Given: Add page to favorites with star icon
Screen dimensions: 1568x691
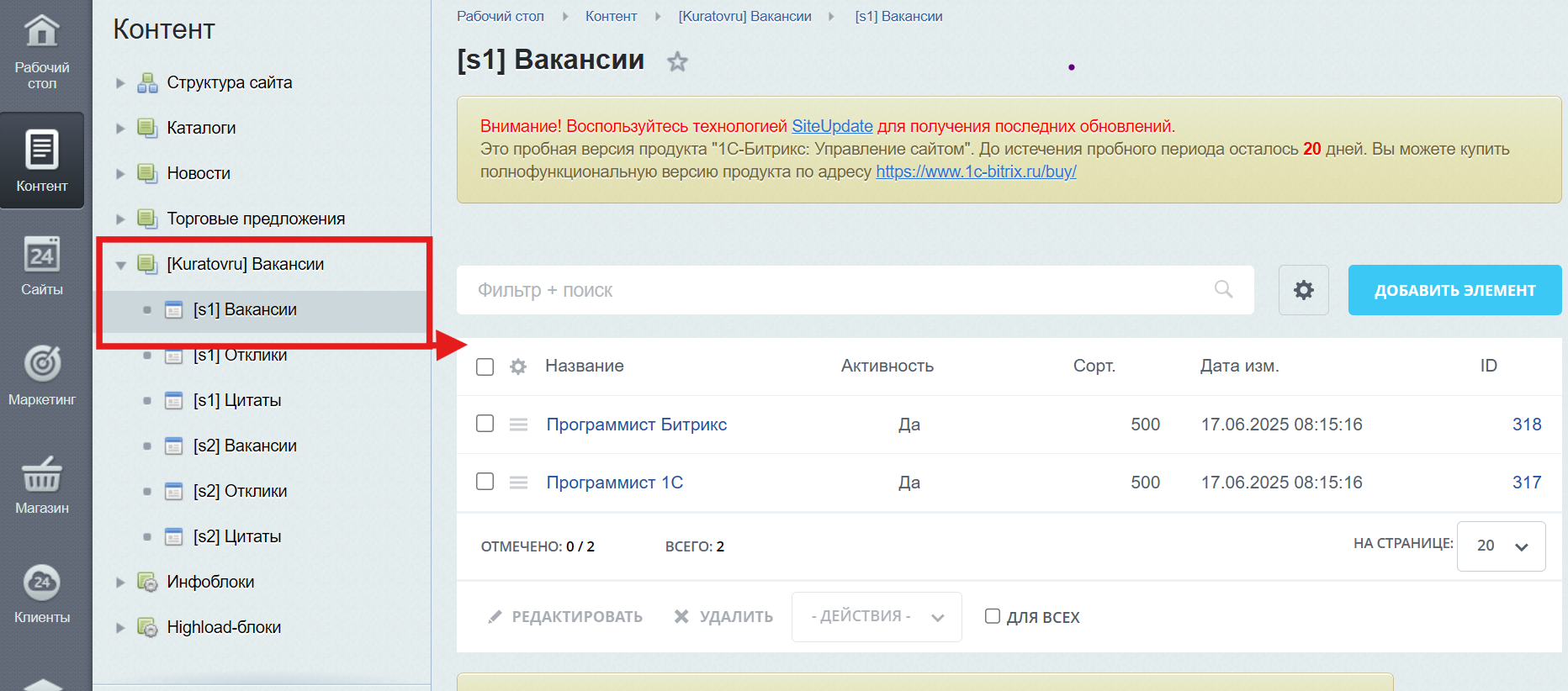Looking at the screenshot, I should pyautogui.click(x=677, y=62).
